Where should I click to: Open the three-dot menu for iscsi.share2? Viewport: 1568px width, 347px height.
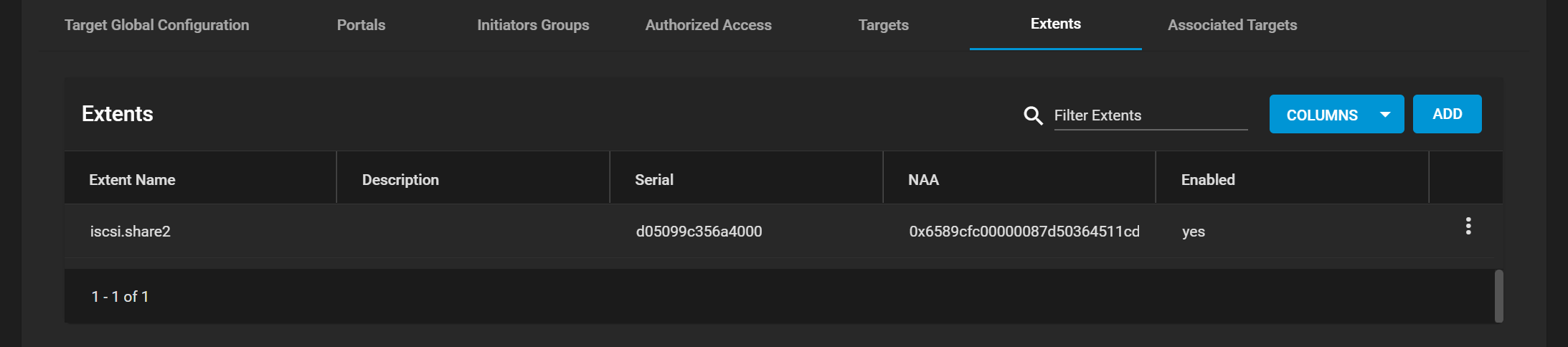coord(1468,226)
